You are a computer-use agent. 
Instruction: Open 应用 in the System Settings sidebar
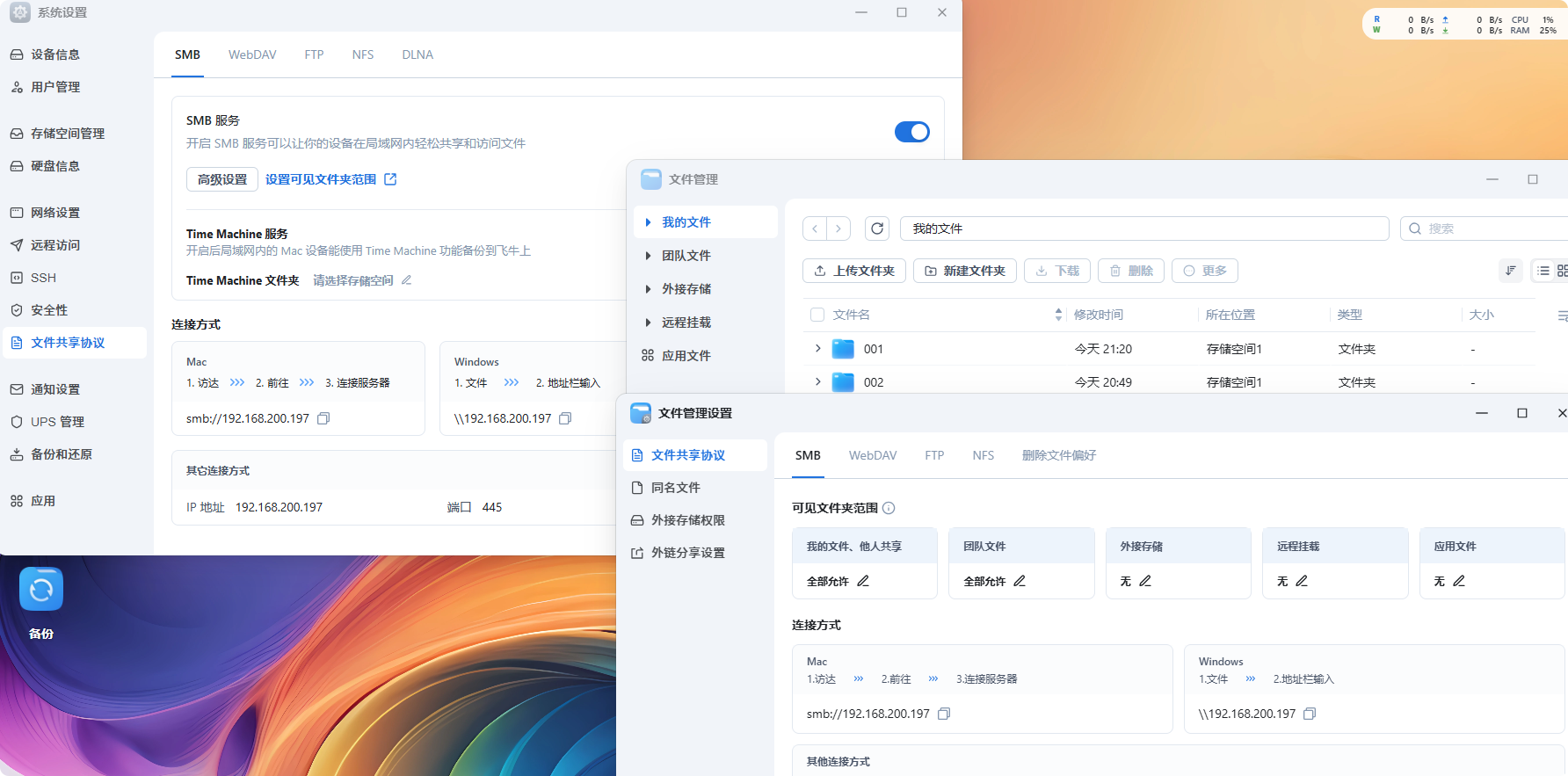click(x=75, y=501)
